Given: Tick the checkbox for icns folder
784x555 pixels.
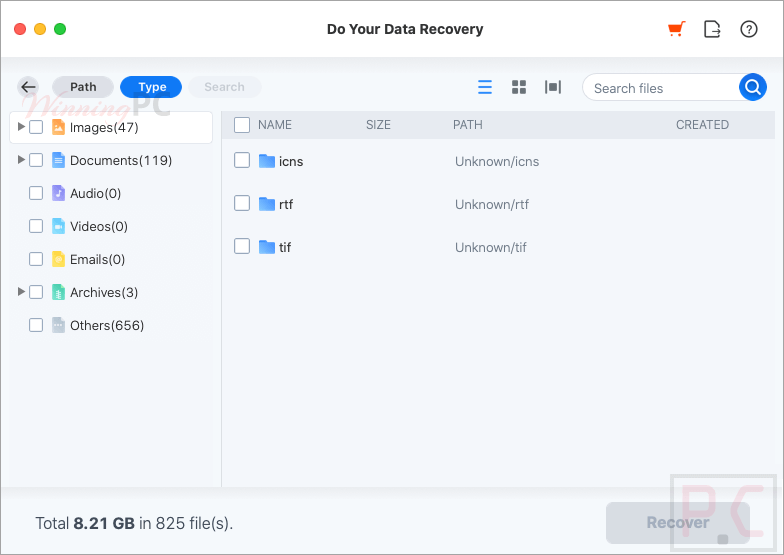Looking at the screenshot, I should 242,160.
